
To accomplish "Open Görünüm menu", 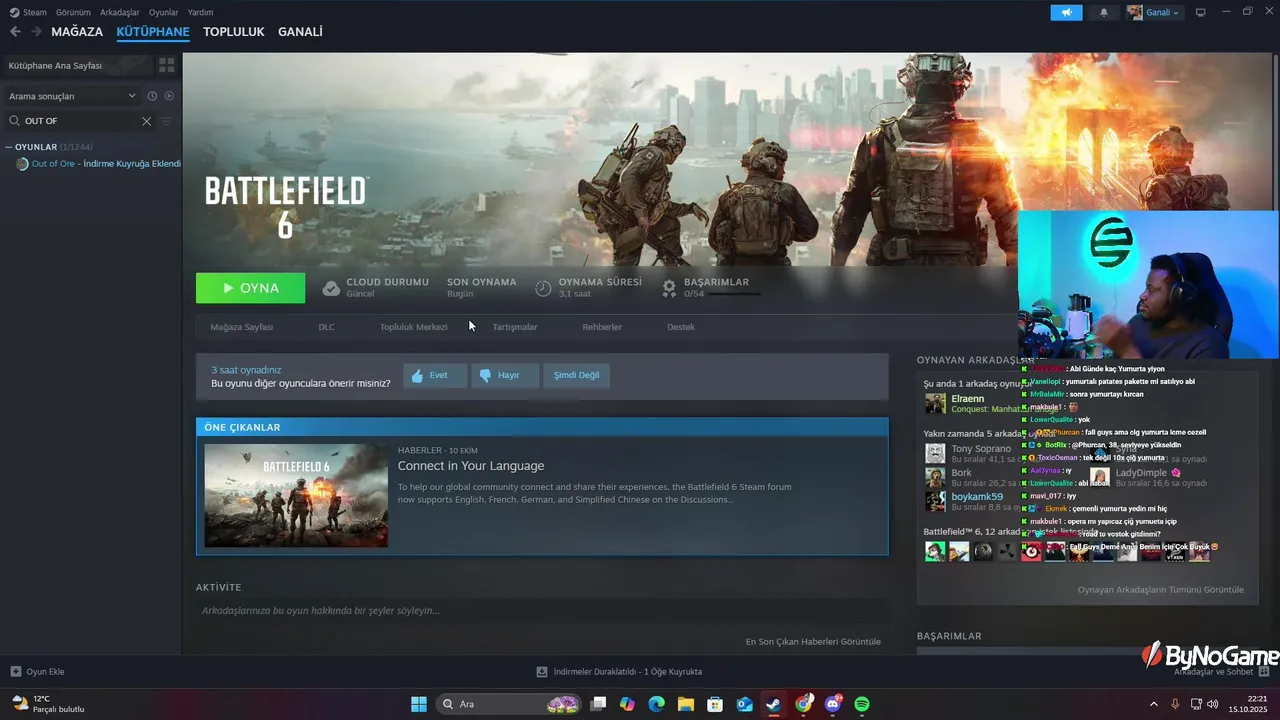I will 73,12.
